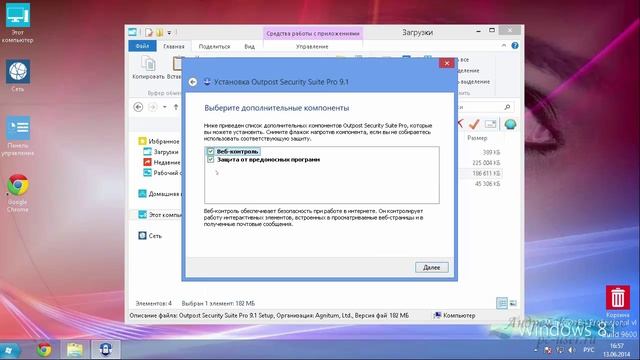Open File Explorer taskbar icon
The image size is (640, 360).
click(x=75, y=350)
